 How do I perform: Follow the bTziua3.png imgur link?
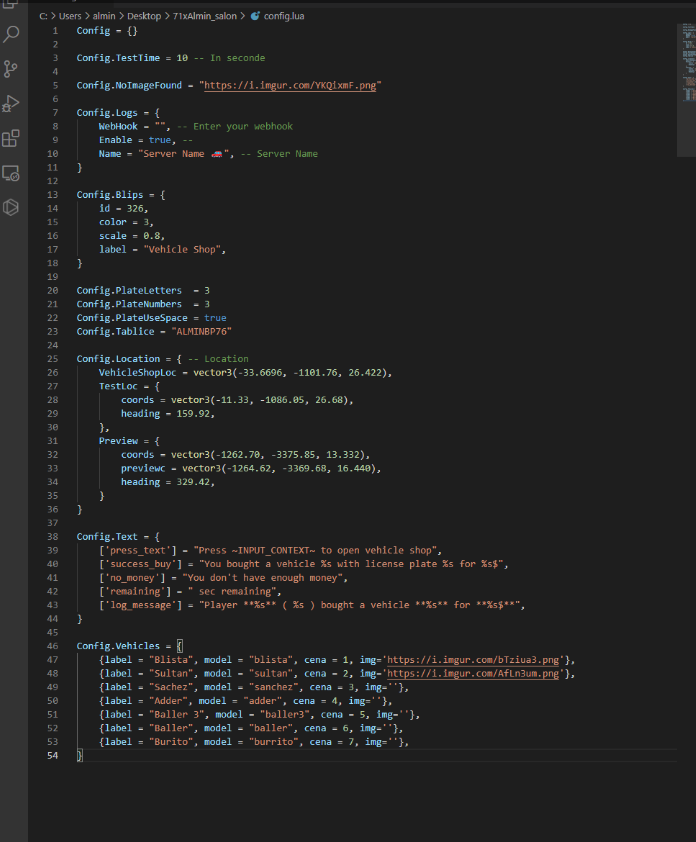473,660
